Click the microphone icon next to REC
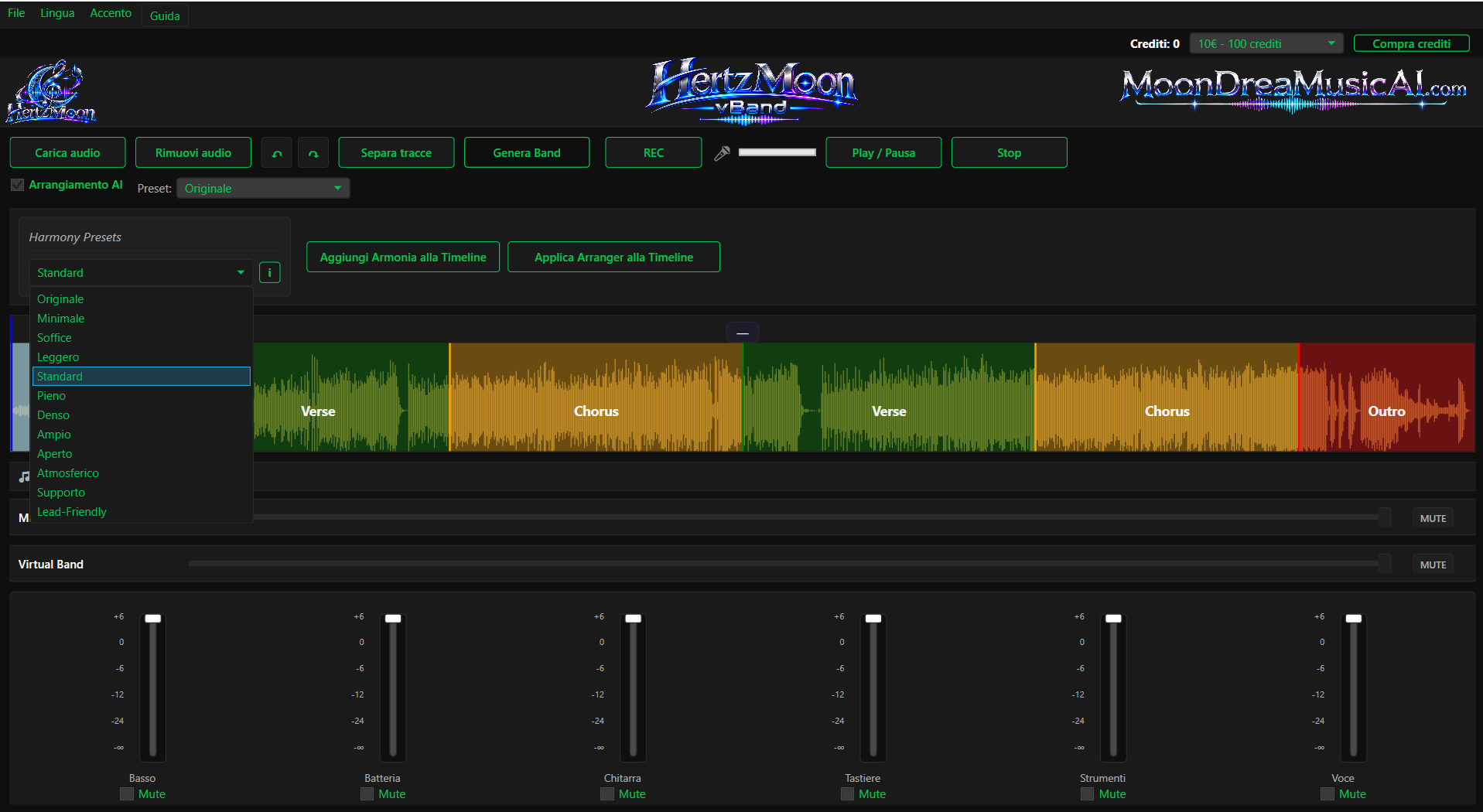This screenshot has height=812, width=1483. pyautogui.click(x=722, y=153)
